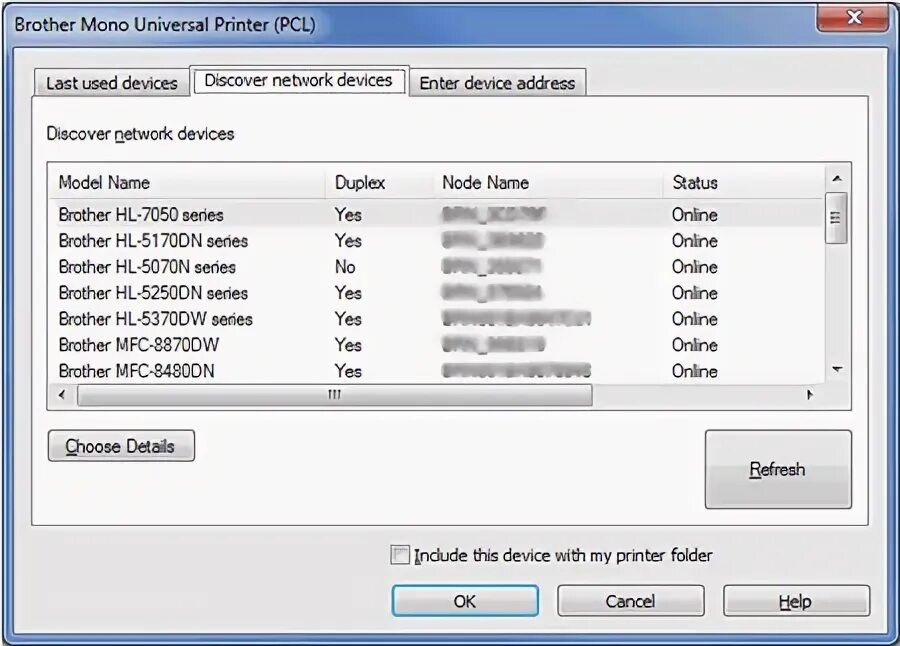The height and width of the screenshot is (646, 900).
Task: Switch to the Last used devices tab
Action: point(112,83)
